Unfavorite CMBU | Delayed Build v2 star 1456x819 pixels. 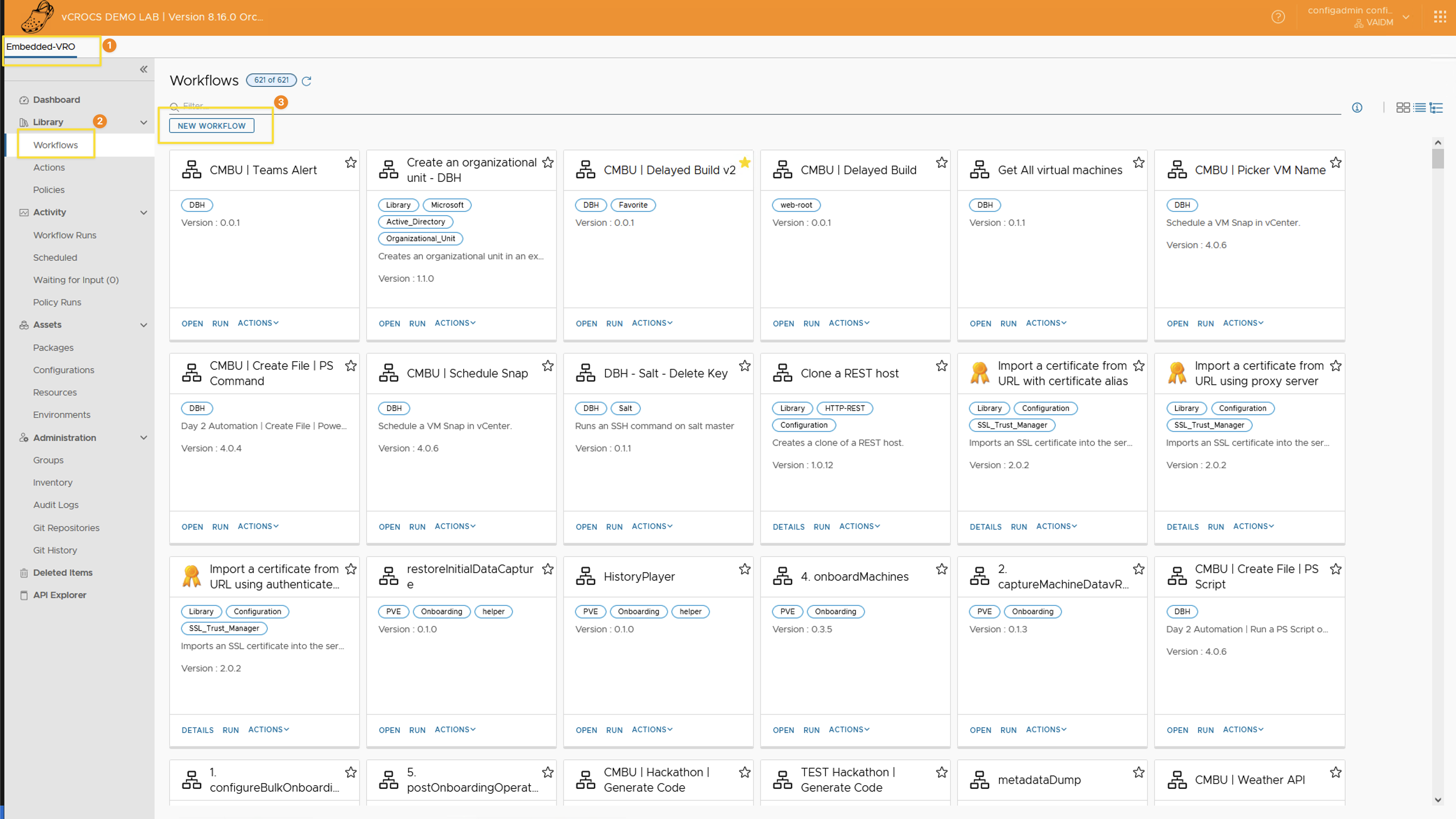(745, 163)
